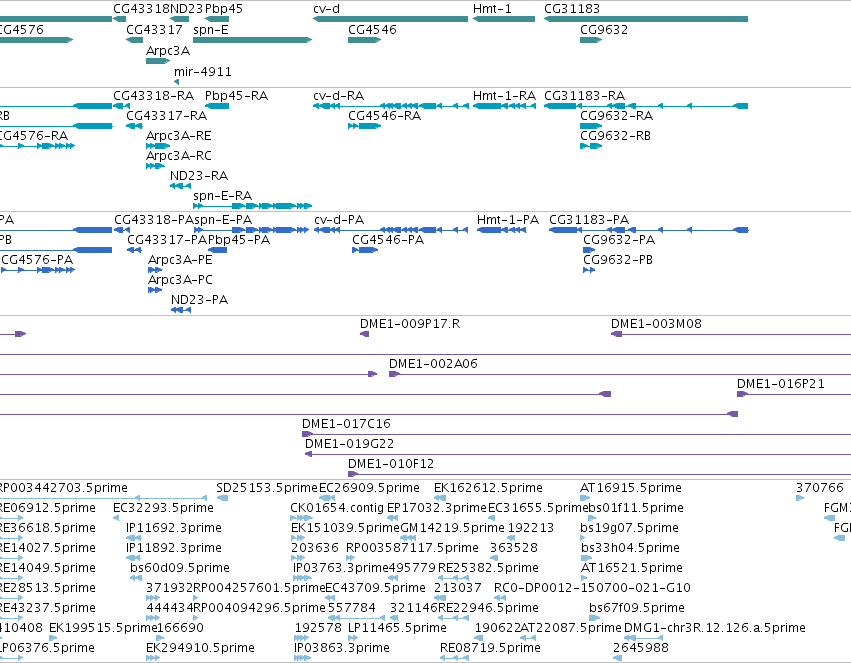Click EST 2645988 label
Image resolution: width=851 pixels, height=663 pixels.
coord(641,648)
